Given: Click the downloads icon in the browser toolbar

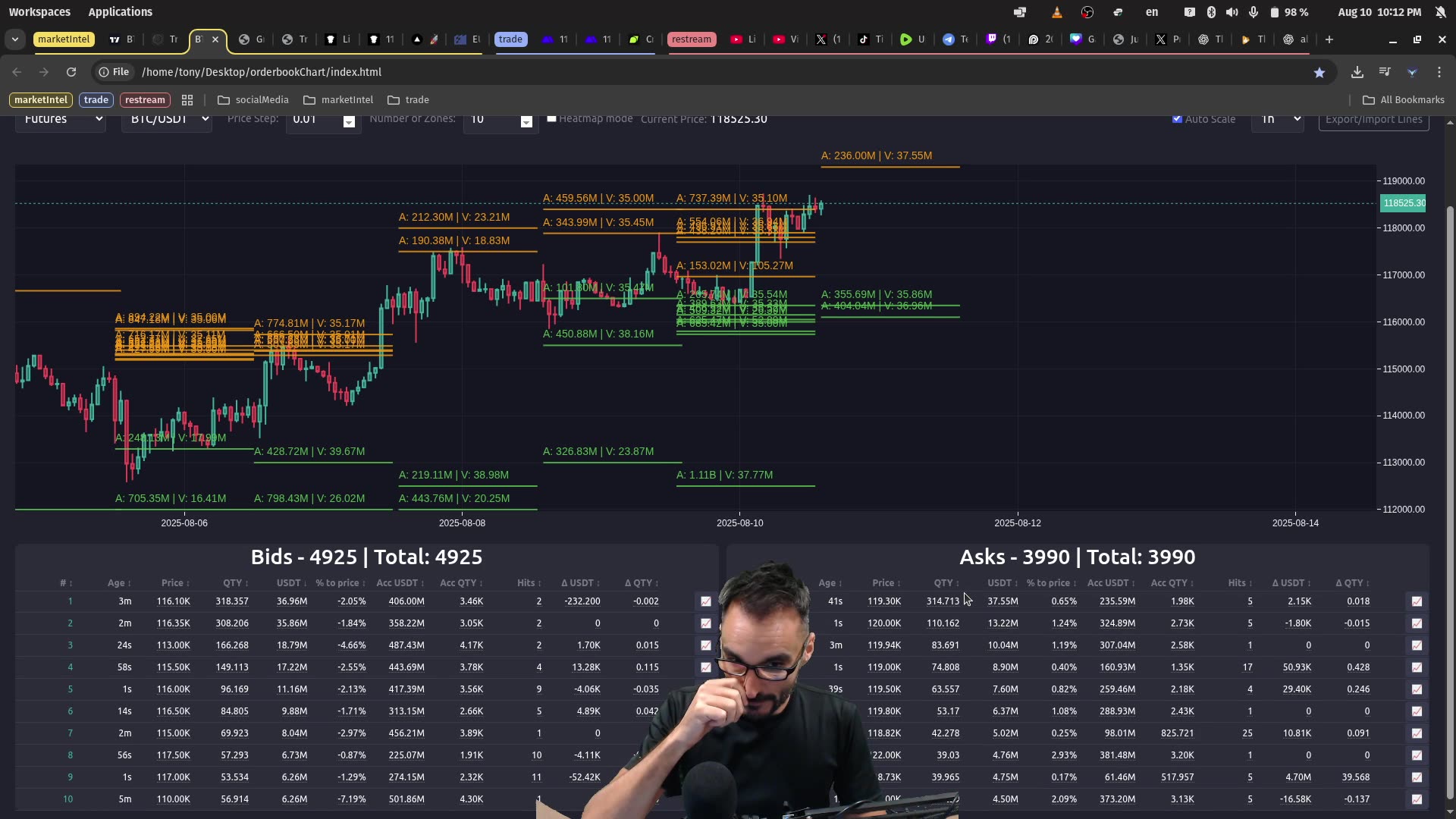Looking at the screenshot, I should [x=1357, y=72].
